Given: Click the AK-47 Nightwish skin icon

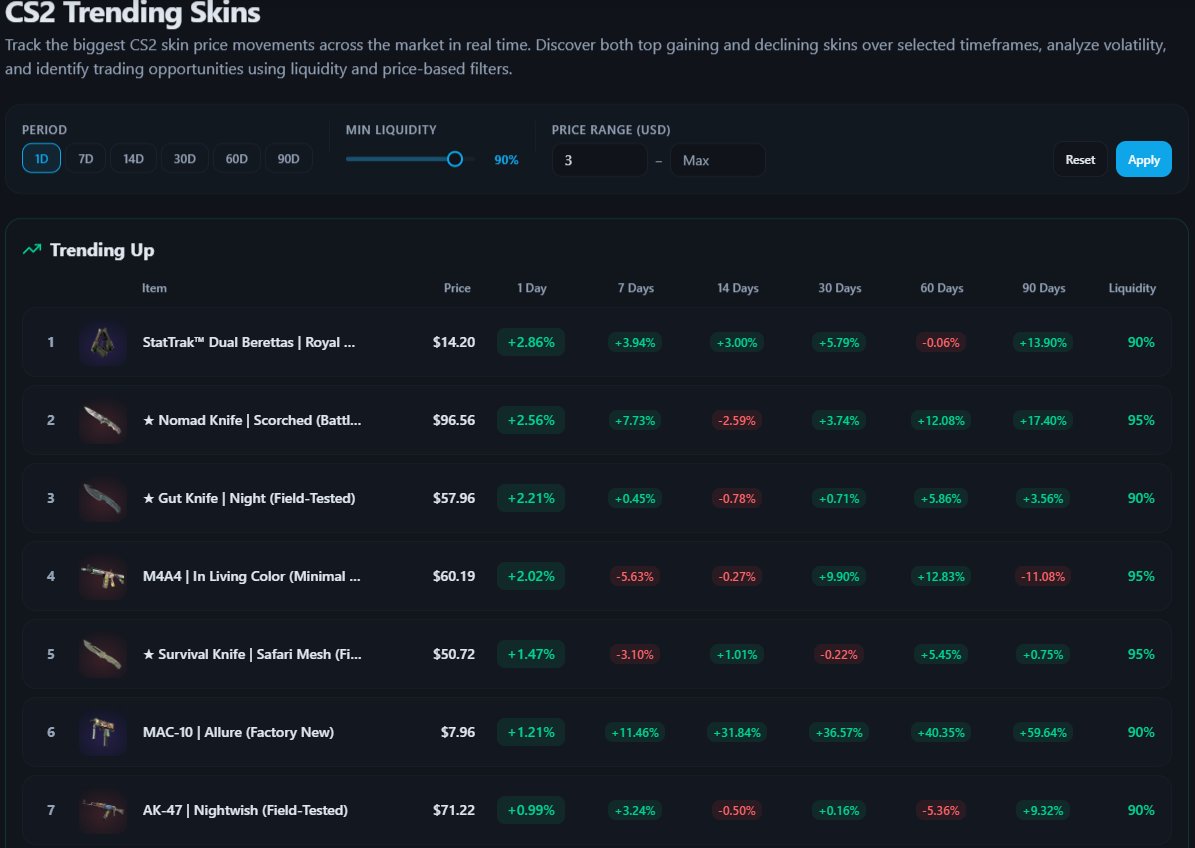Looking at the screenshot, I should pos(102,810).
